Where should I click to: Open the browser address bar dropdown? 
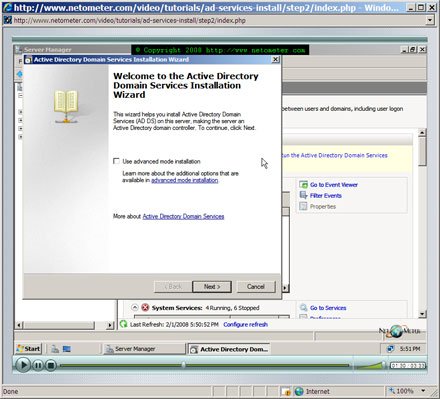430,20
